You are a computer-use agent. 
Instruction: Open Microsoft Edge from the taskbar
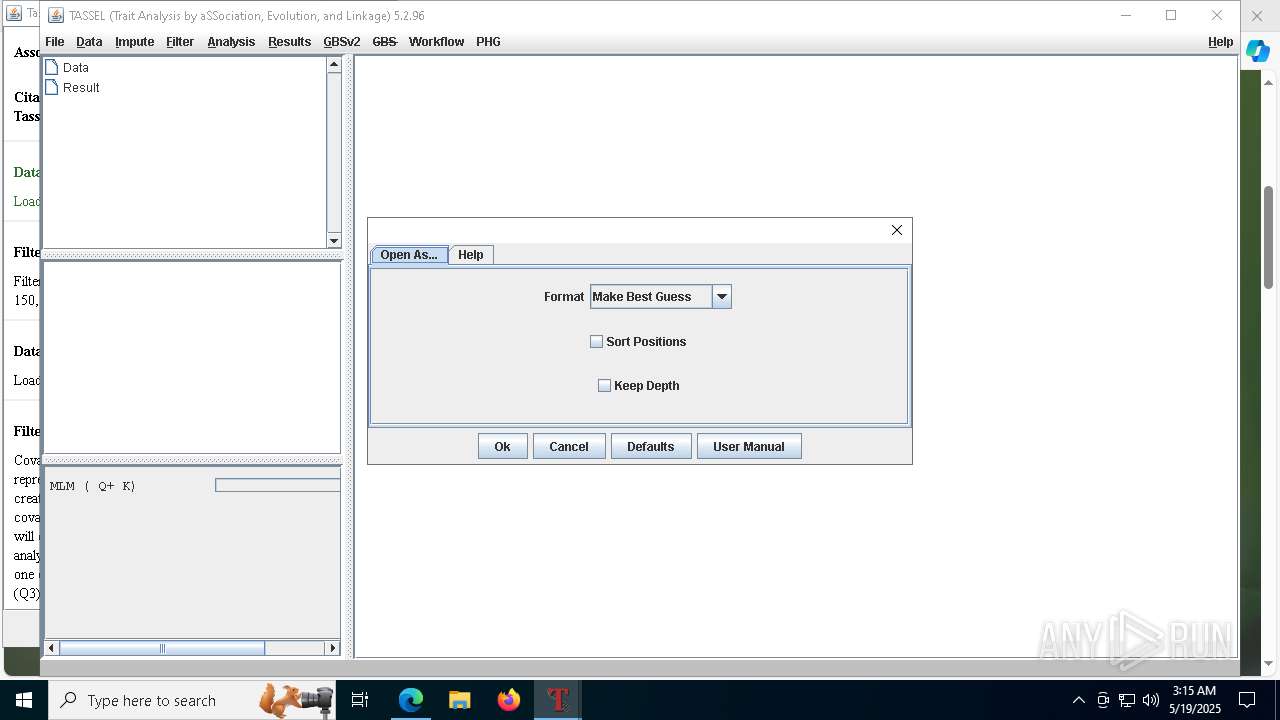[x=411, y=700]
